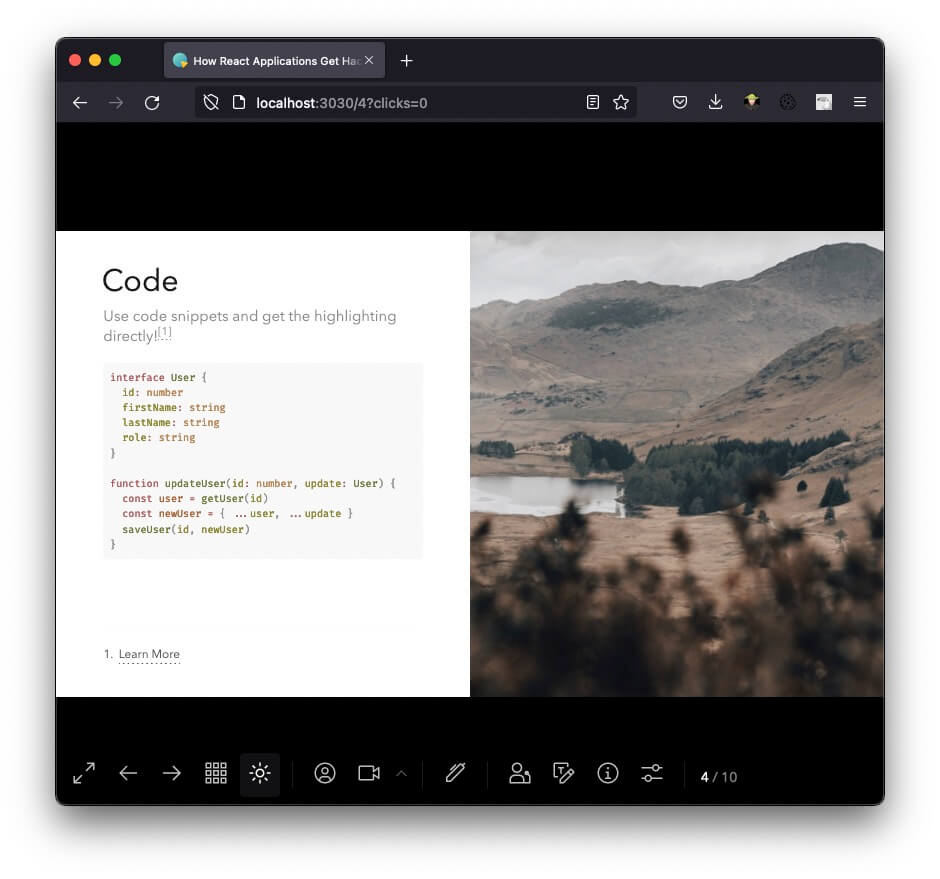Click the function updateUser code line

pyautogui.click(x=252, y=483)
